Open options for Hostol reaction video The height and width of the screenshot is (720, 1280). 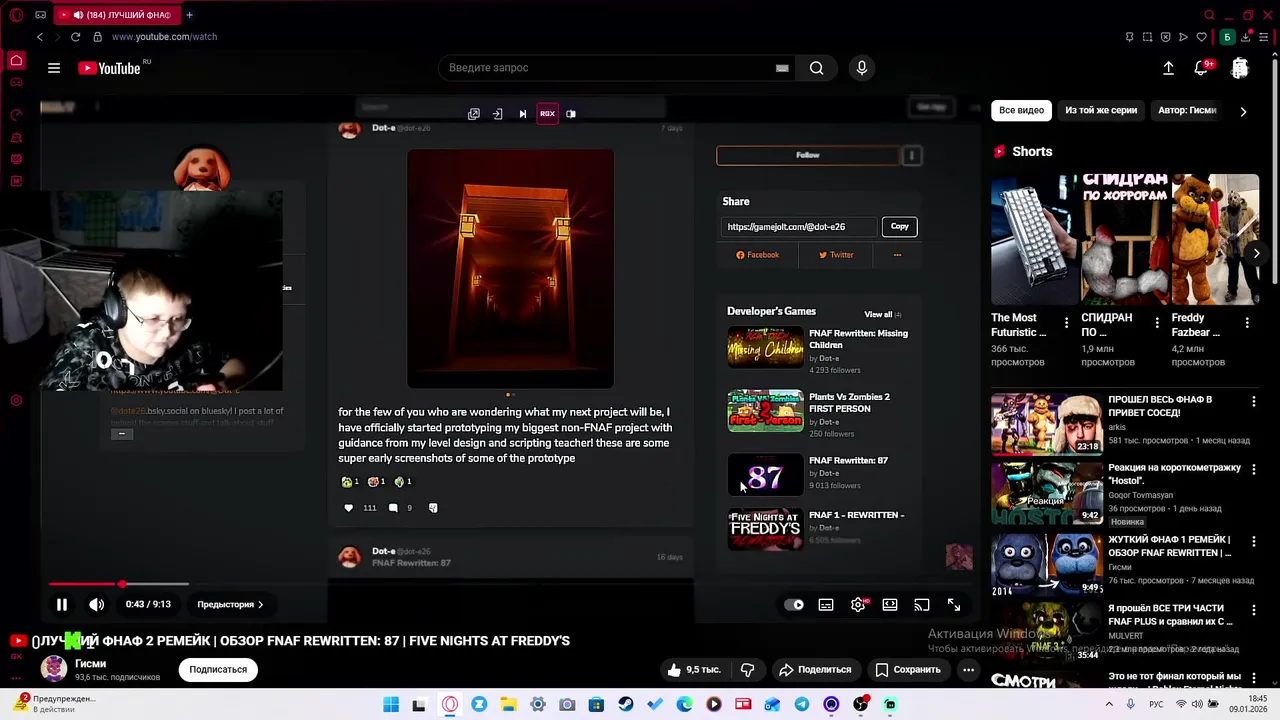(x=1254, y=469)
